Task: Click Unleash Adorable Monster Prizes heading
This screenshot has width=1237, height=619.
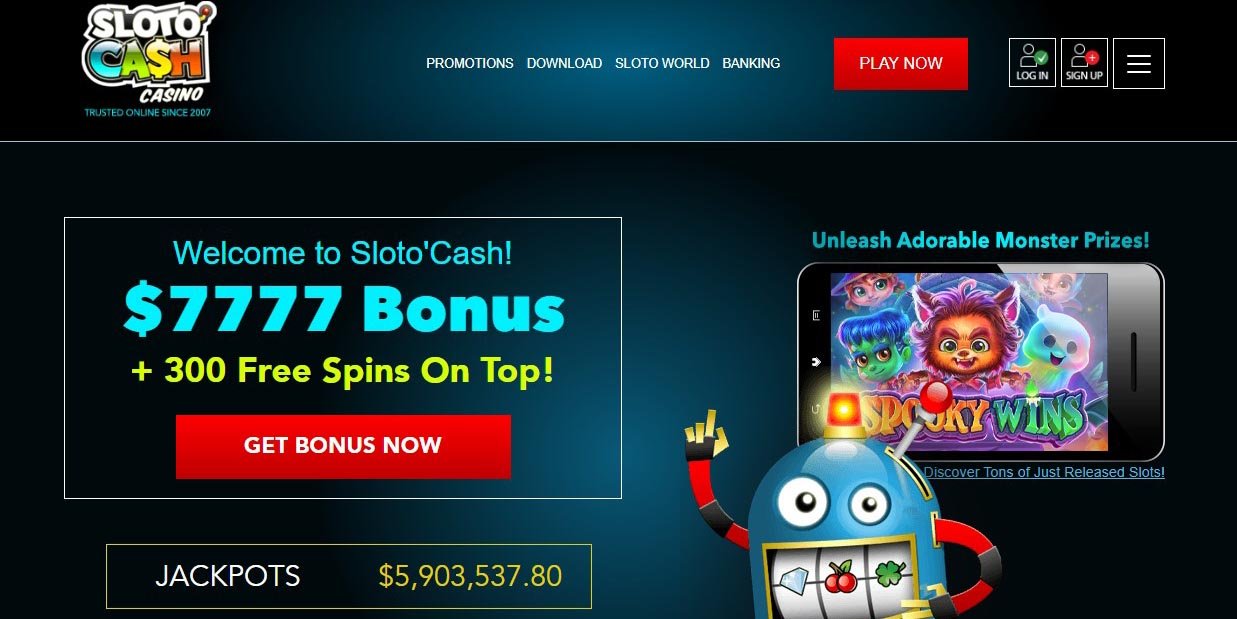Action: [x=980, y=240]
